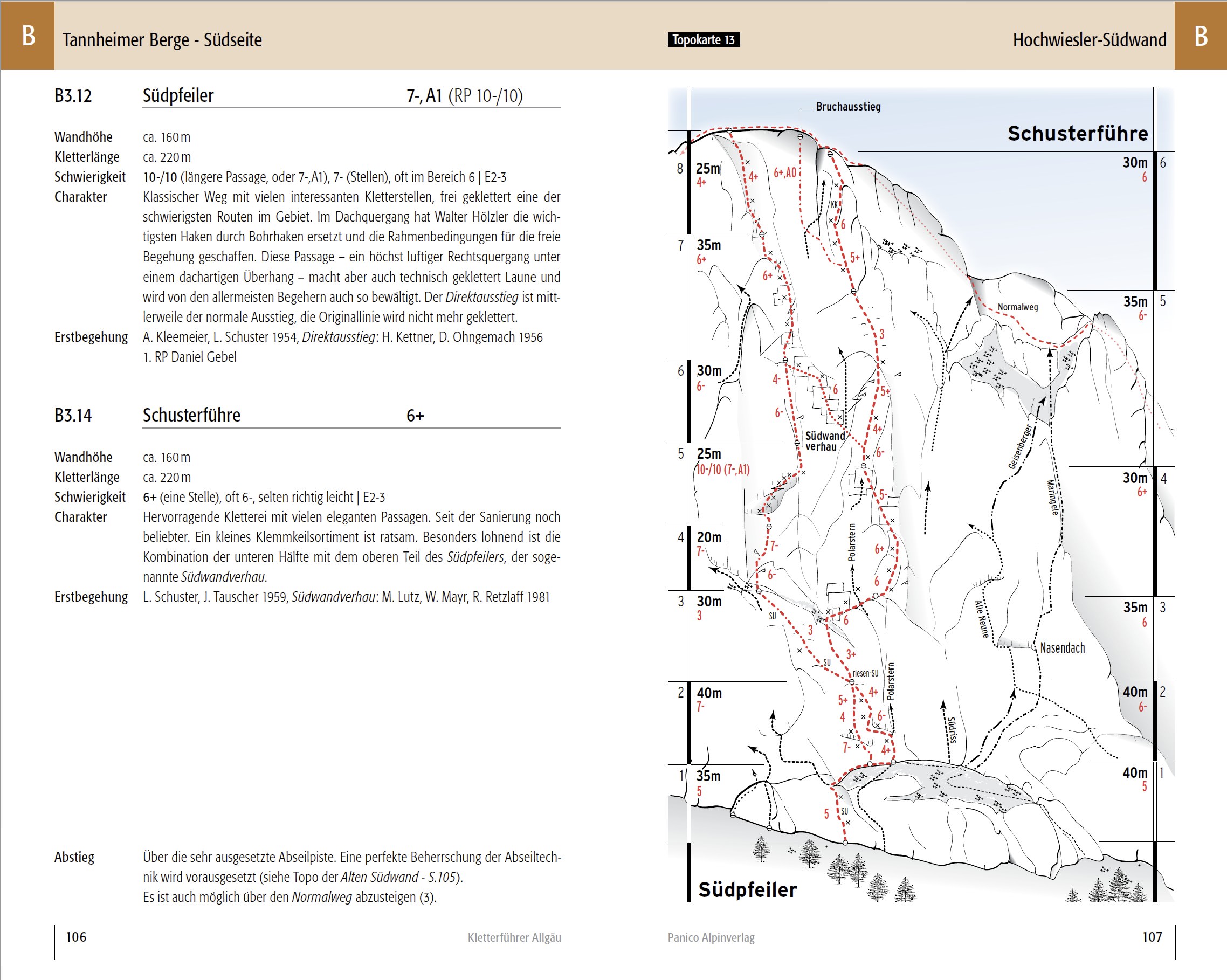The image size is (1227, 980).
Task: Select route number 'B3.14'
Action: click(73, 416)
